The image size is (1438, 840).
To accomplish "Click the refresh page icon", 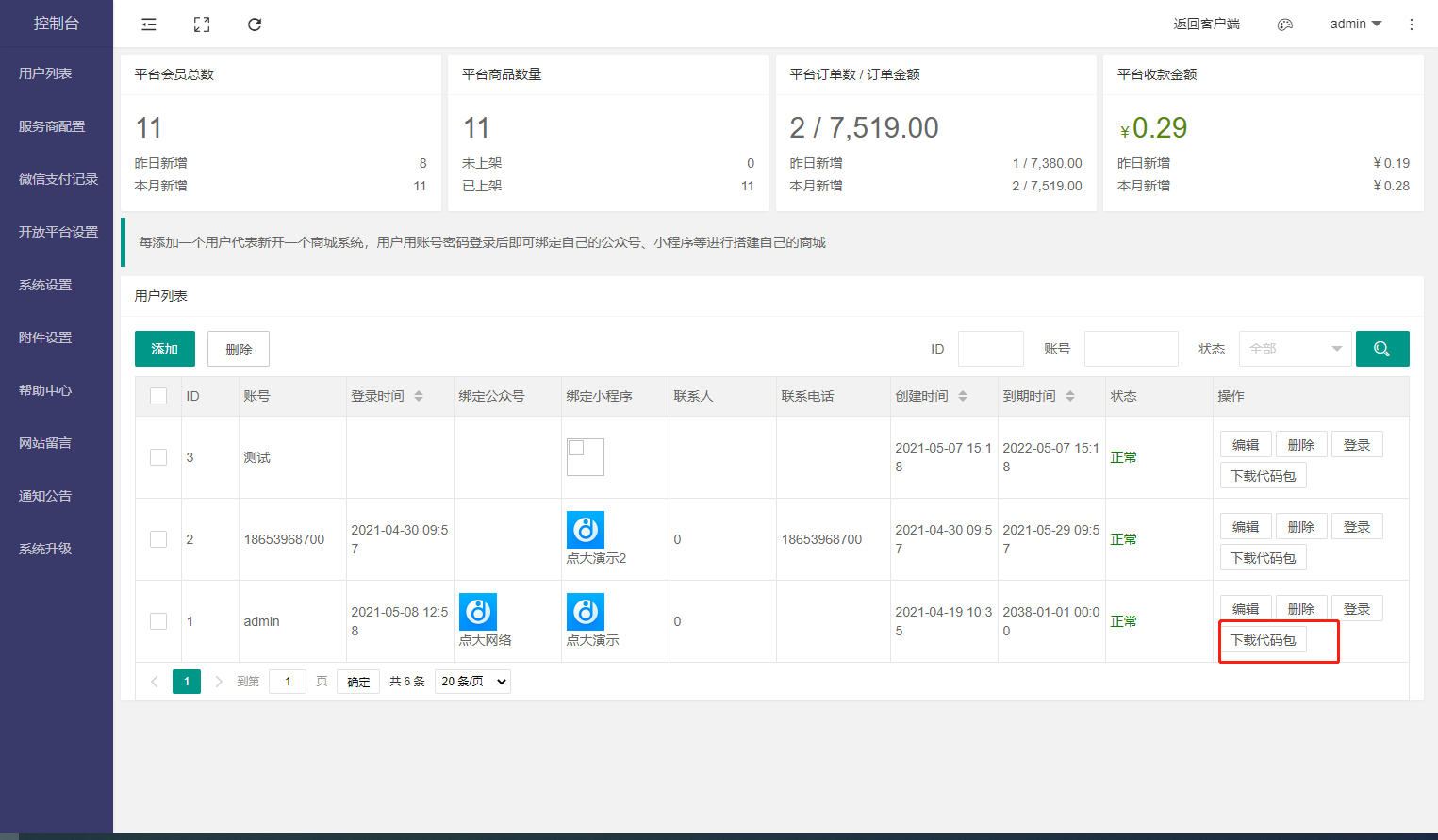I will click(x=255, y=25).
